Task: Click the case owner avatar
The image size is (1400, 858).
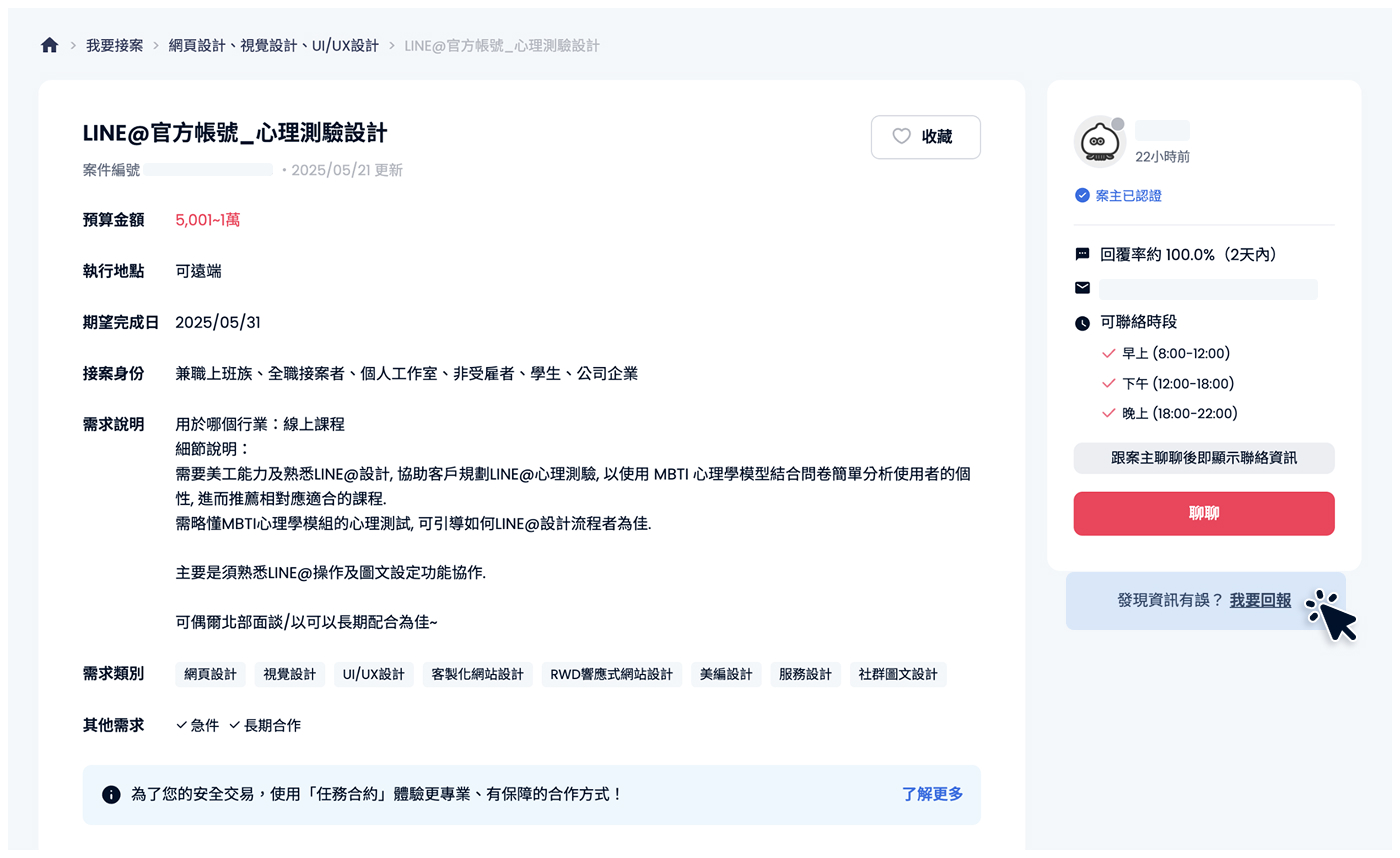Action: click(1099, 141)
